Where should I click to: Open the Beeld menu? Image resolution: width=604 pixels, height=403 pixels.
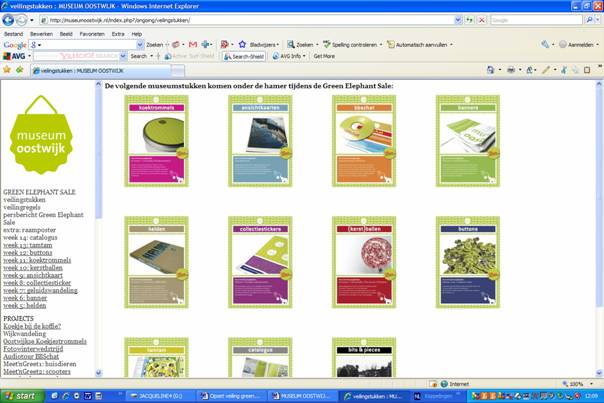point(66,34)
